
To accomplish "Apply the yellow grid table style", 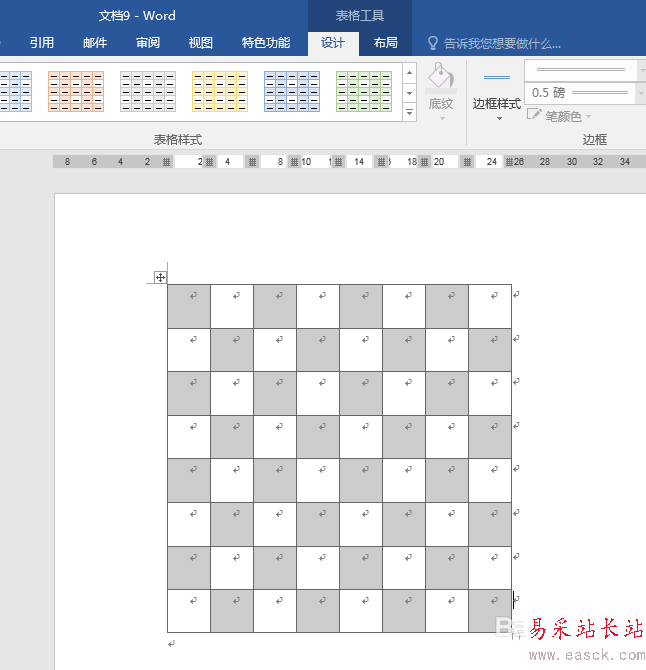I will point(220,91).
